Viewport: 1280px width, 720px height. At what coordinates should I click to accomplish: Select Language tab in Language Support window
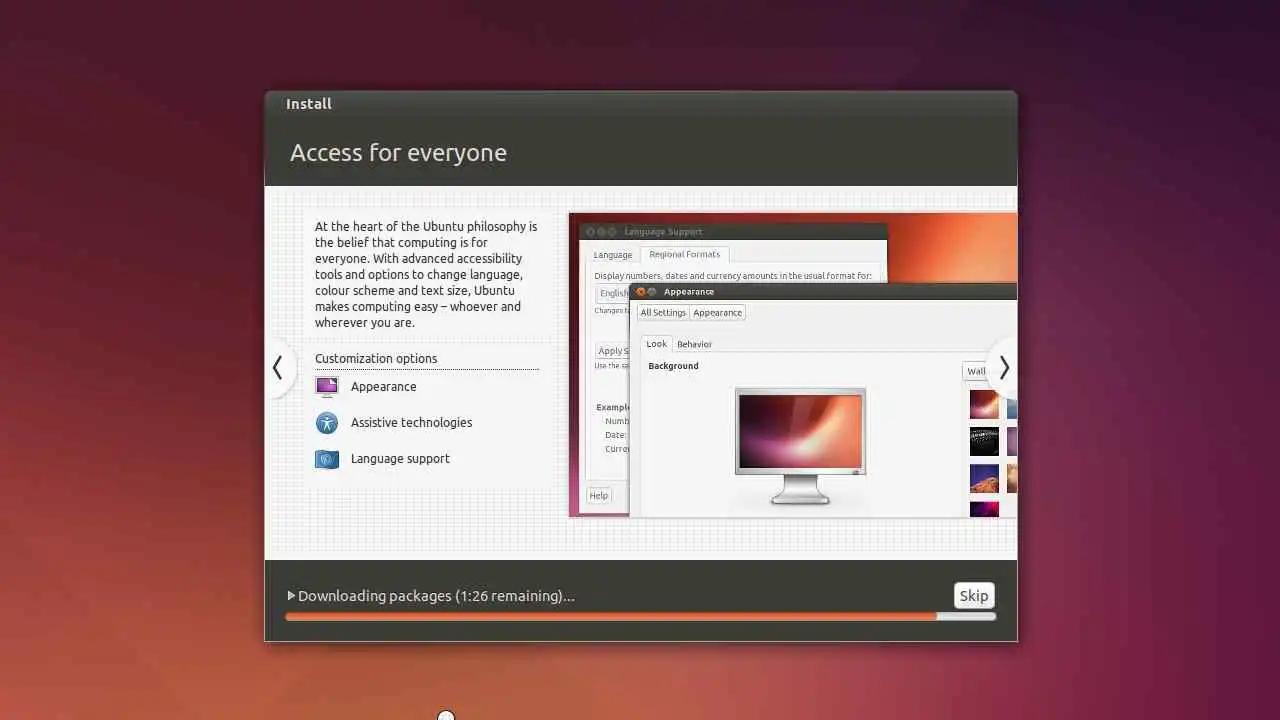point(613,255)
